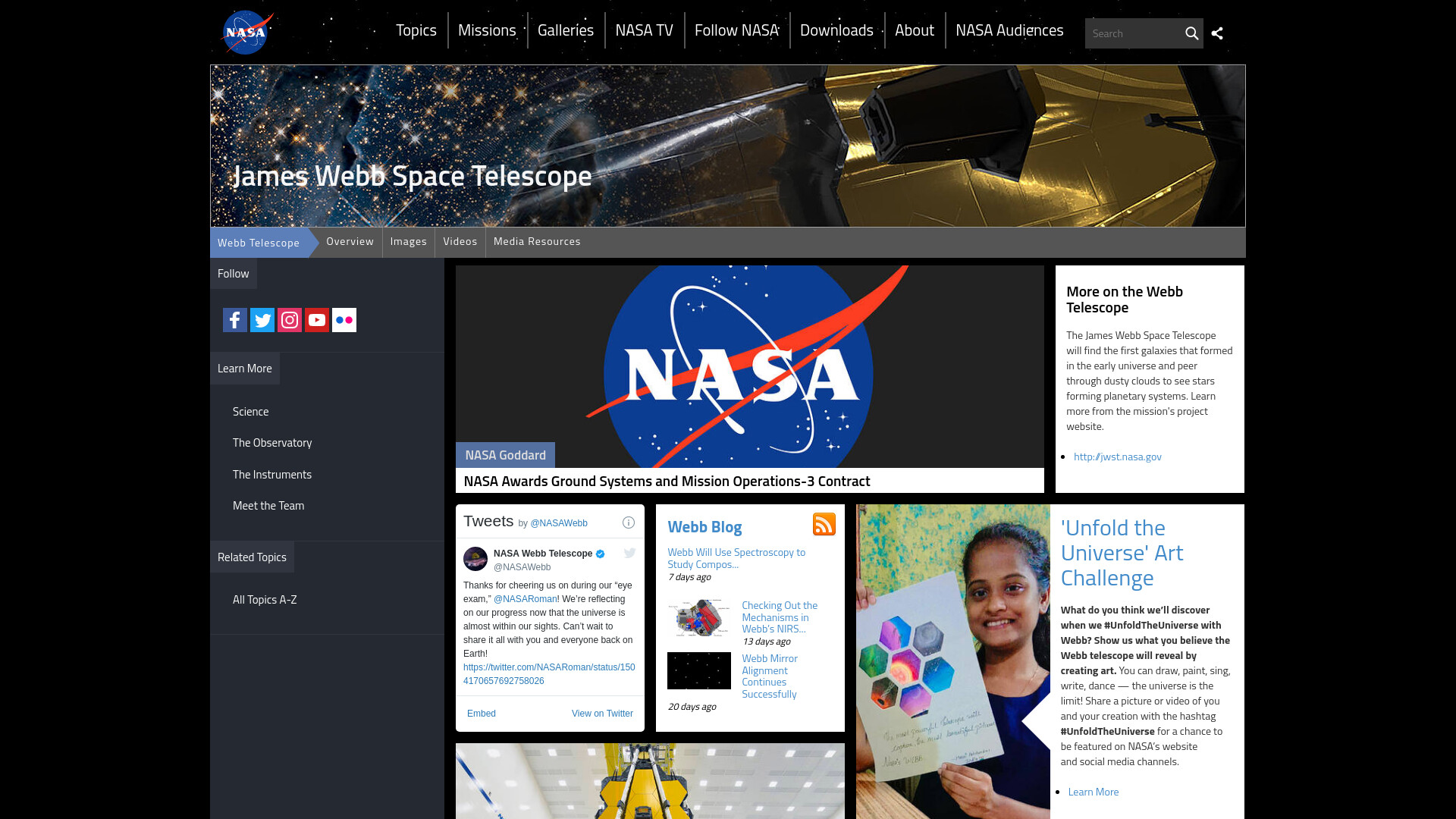Screen dimensions: 1456x819
Task: Open the Facebook follow icon
Action: tap(235, 320)
